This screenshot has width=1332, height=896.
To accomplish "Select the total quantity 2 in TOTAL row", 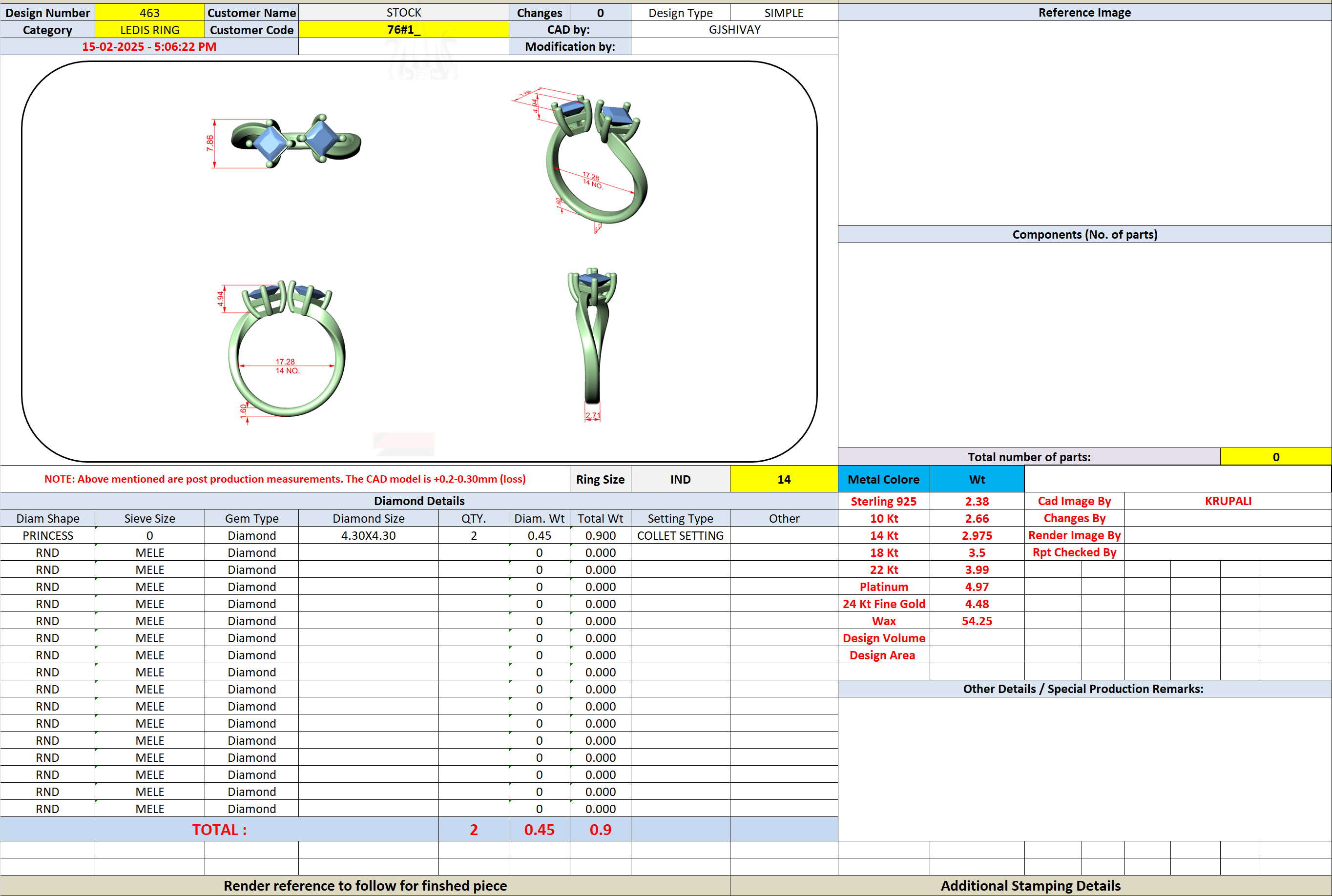I will point(474,830).
